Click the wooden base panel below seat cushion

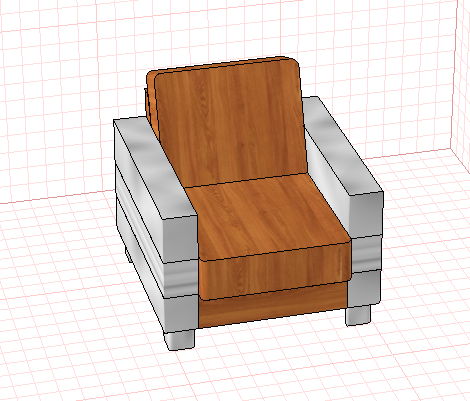click(x=272, y=305)
